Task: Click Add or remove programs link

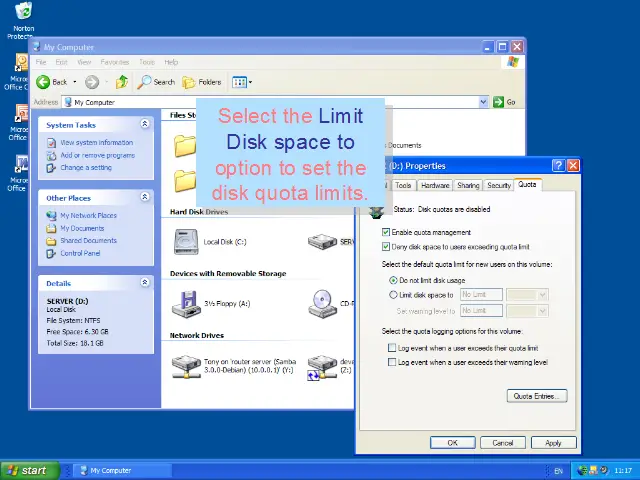Action: [x=98, y=155]
